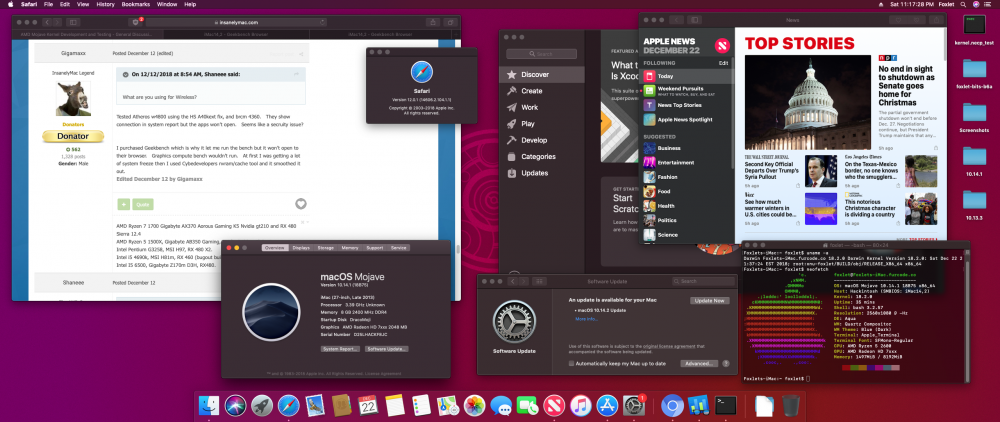The height and width of the screenshot is (422, 1000).
Task: Launch Siri from the Dock
Action: 235,405
